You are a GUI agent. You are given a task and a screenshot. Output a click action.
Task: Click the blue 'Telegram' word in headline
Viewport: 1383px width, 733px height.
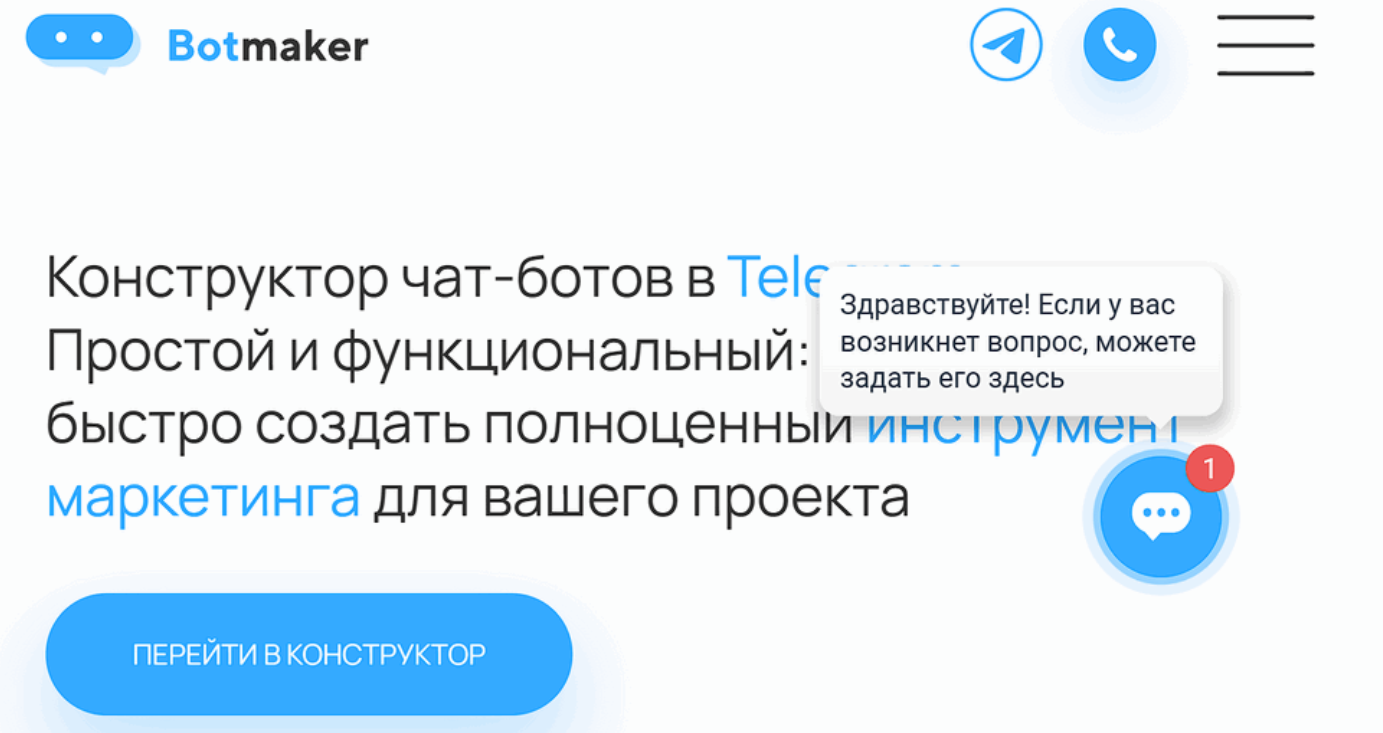(x=772, y=277)
